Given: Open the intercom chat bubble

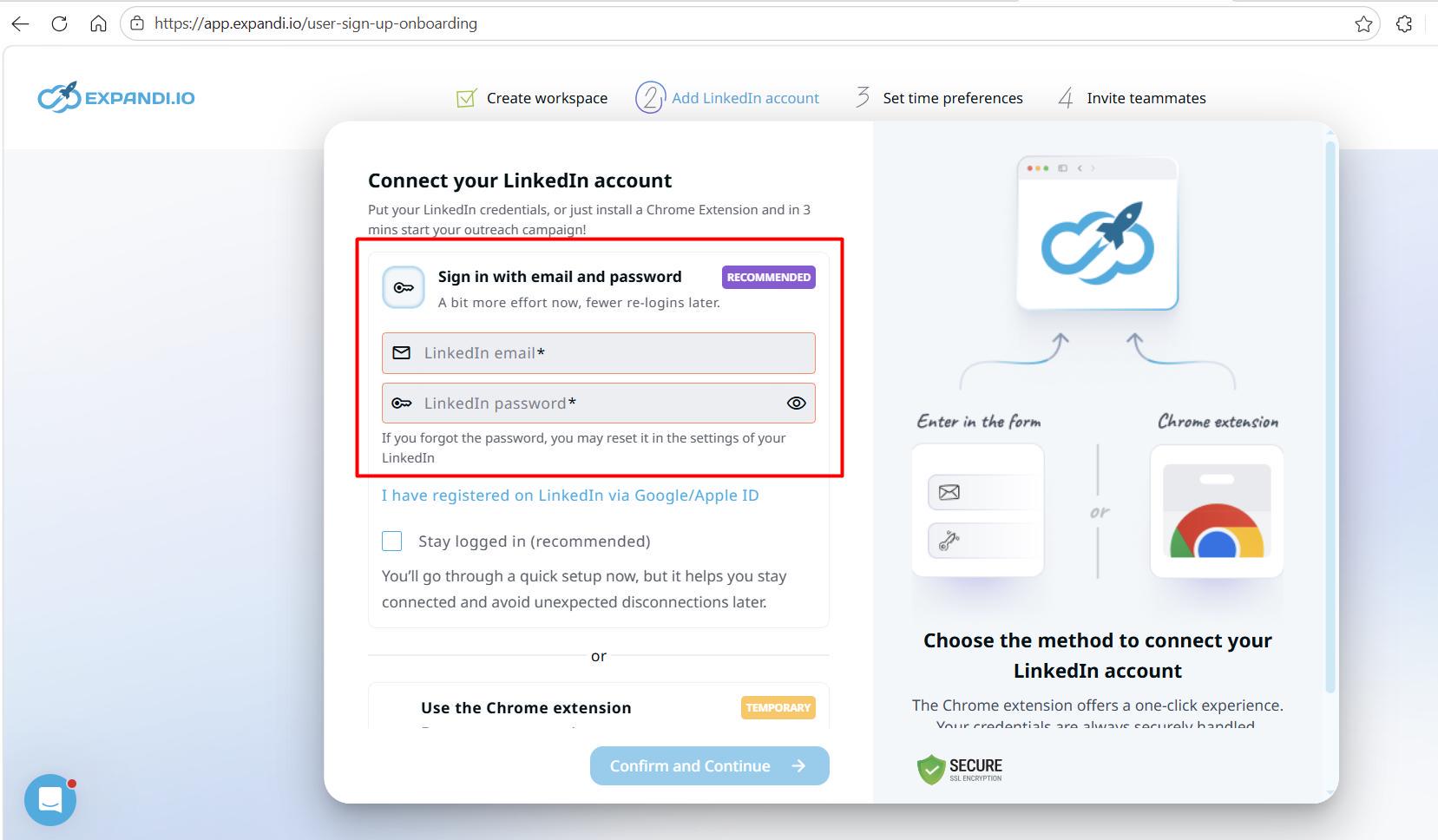Looking at the screenshot, I should coord(49,798).
